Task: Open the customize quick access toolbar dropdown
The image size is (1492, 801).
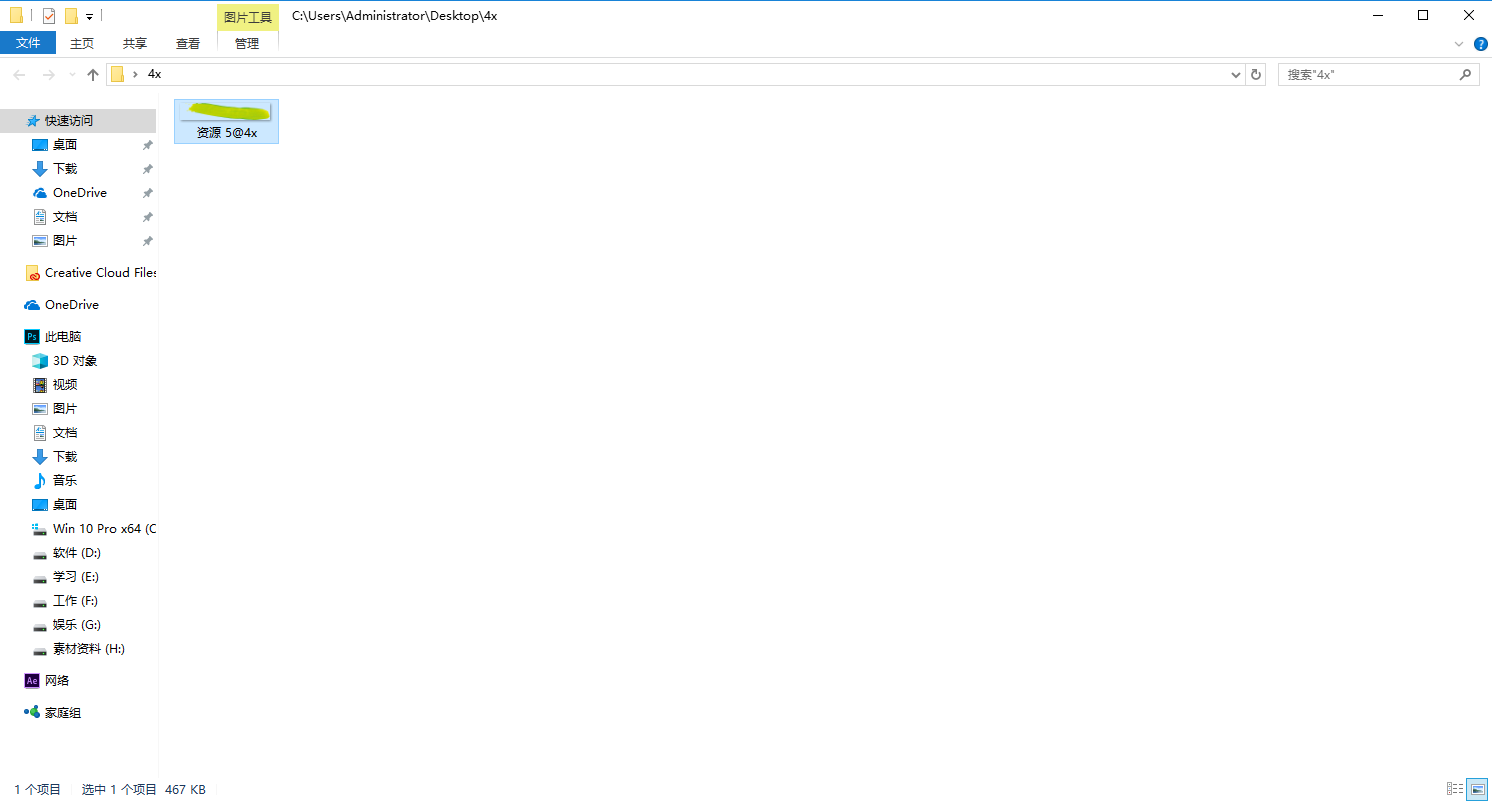Action: coord(89,17)
